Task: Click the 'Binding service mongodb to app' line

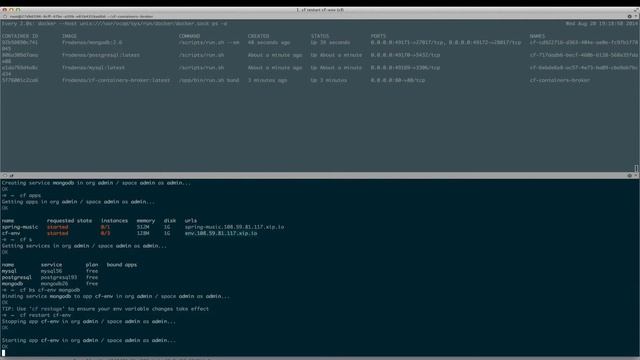Action: click(116, 296)
